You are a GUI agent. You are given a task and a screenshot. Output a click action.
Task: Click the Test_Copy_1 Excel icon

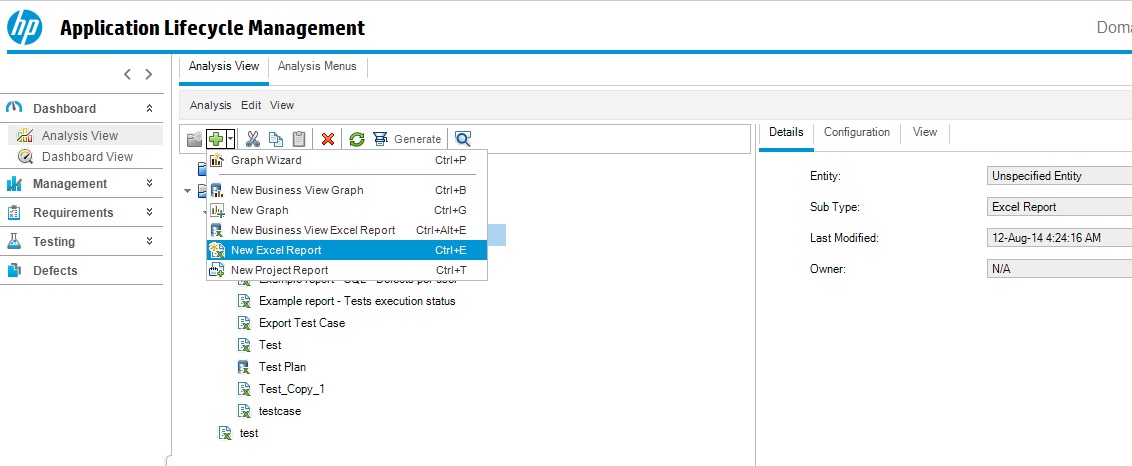[245, 389]
